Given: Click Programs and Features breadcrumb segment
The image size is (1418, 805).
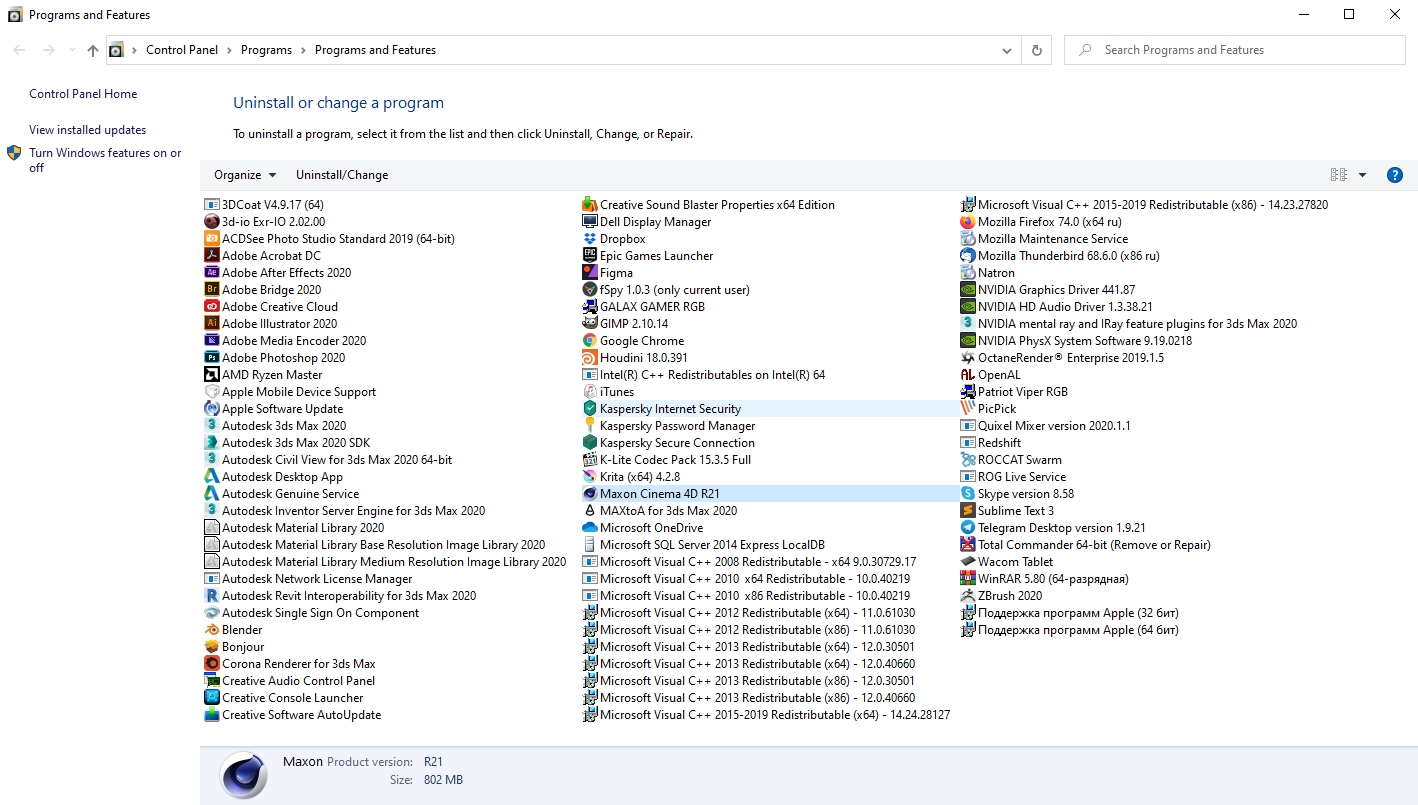Looking at the screenshot, I should tap(375, 50).
